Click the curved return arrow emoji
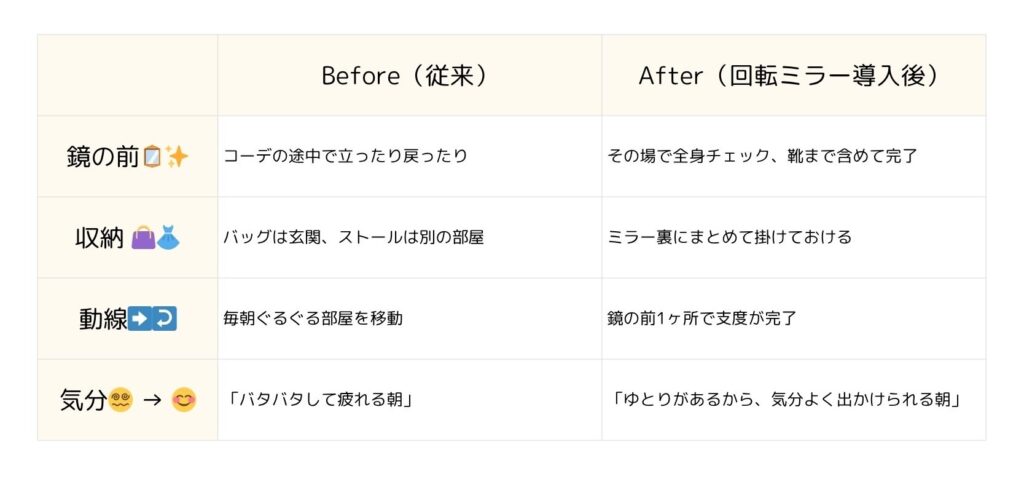1024x479 pixels. point(165,320)
